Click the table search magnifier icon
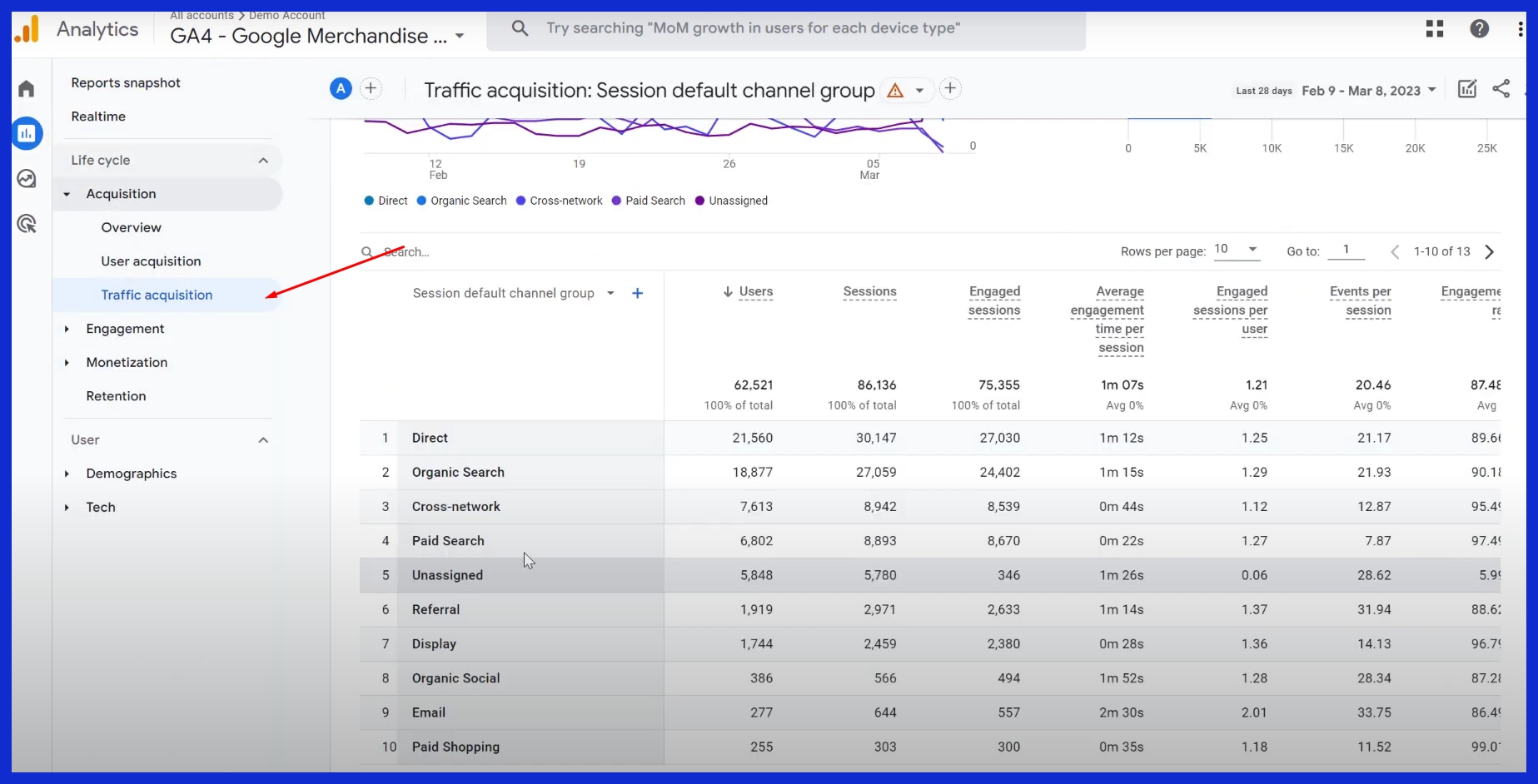The image size is (1538, 784). pyautogui.click(x=367, y=251)
